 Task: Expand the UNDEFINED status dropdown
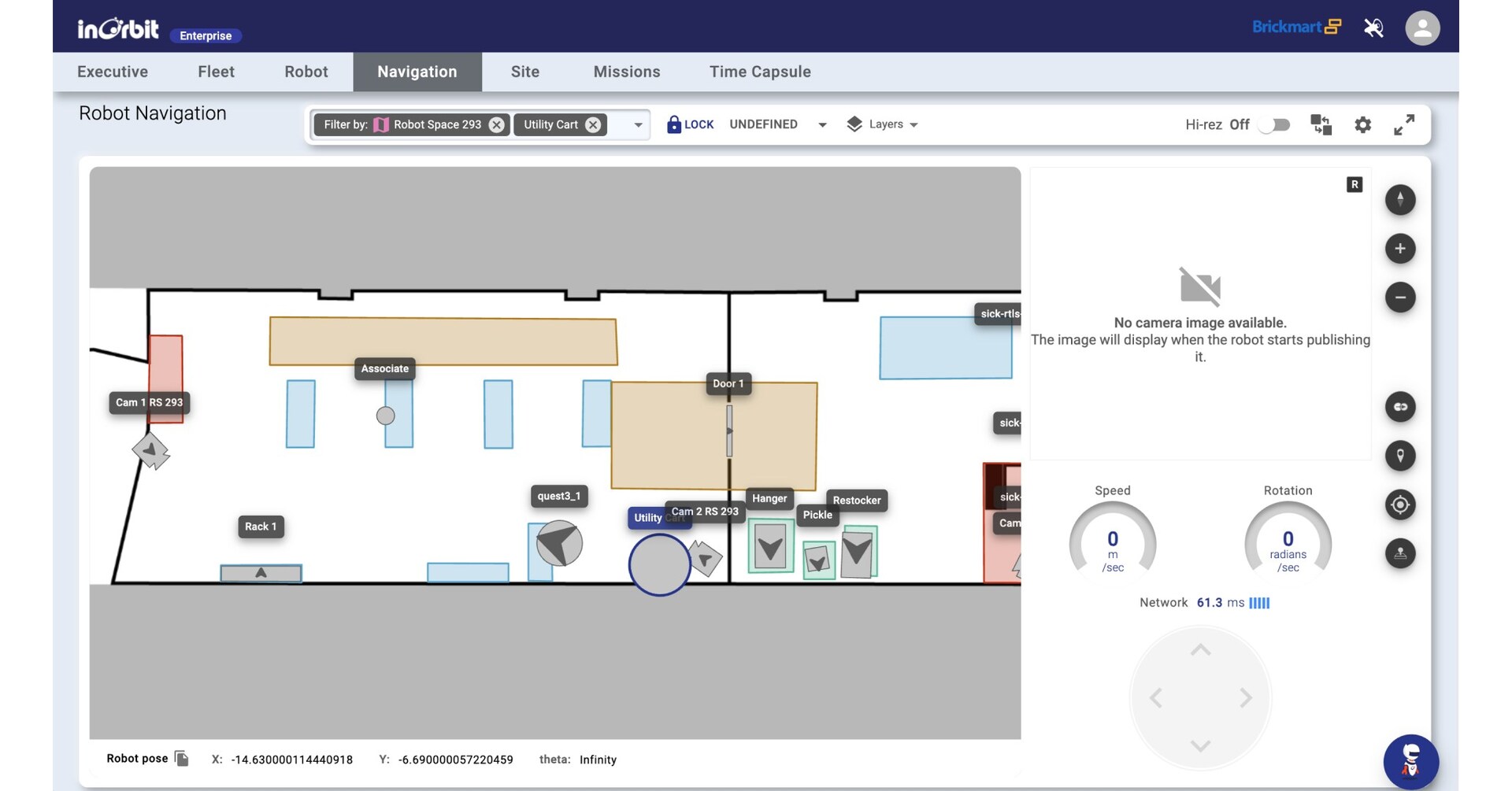pyautogui.click(x=822, y=124)
